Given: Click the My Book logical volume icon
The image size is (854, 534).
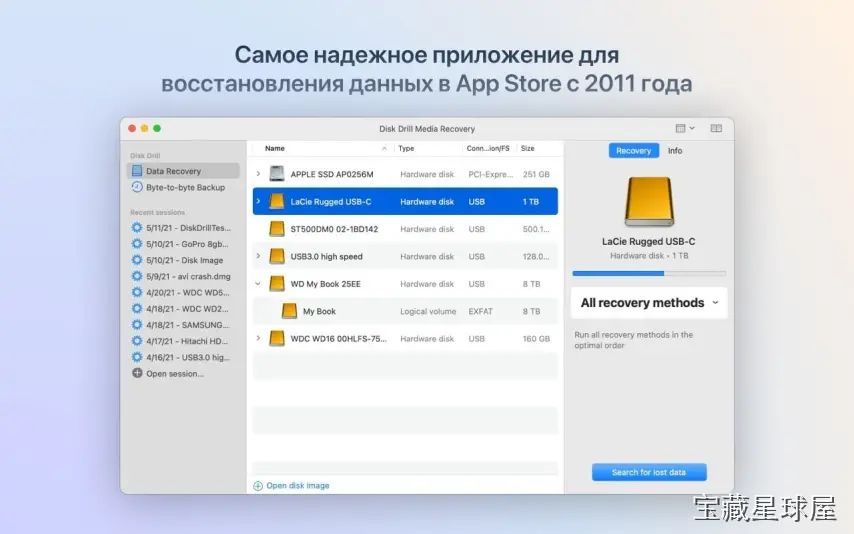Looking at the screenshot, I should click(289, 311).
